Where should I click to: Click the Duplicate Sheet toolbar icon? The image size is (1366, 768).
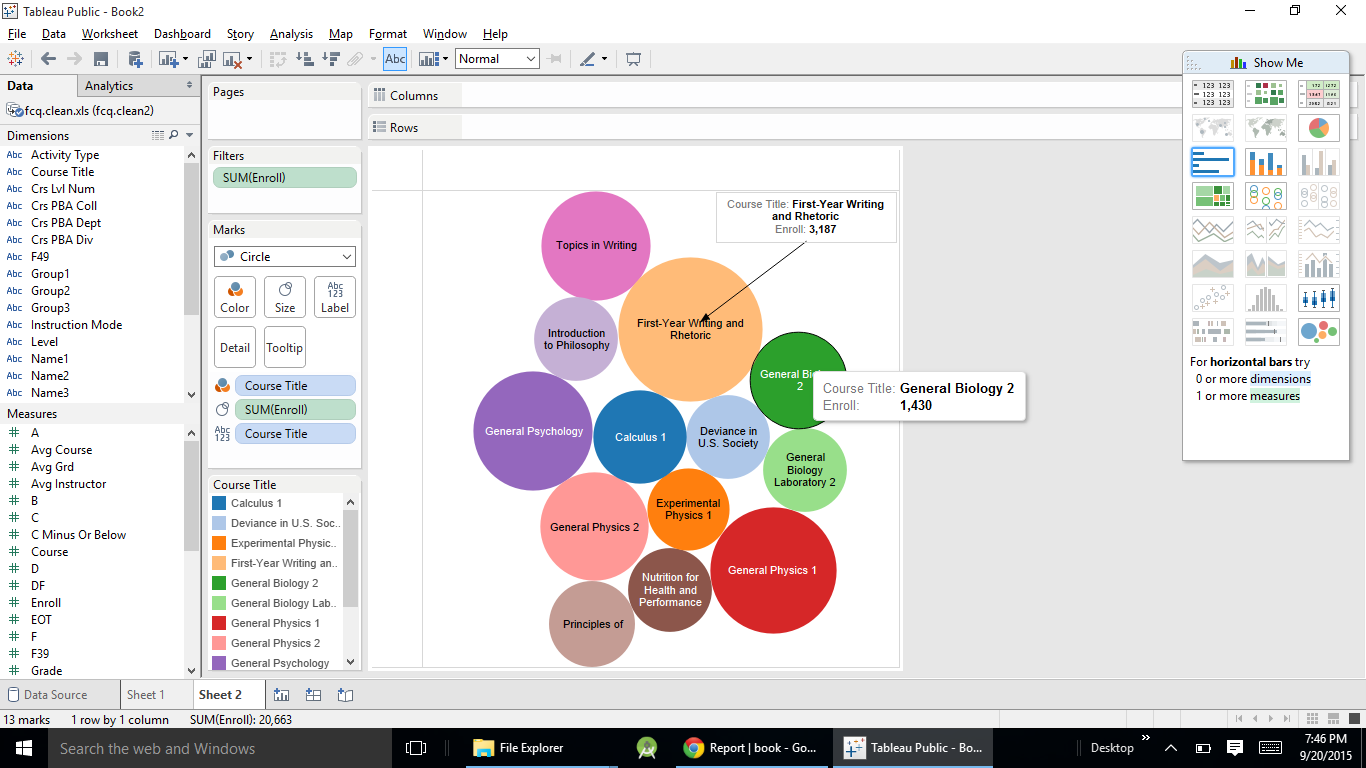(x=207, y=59)
